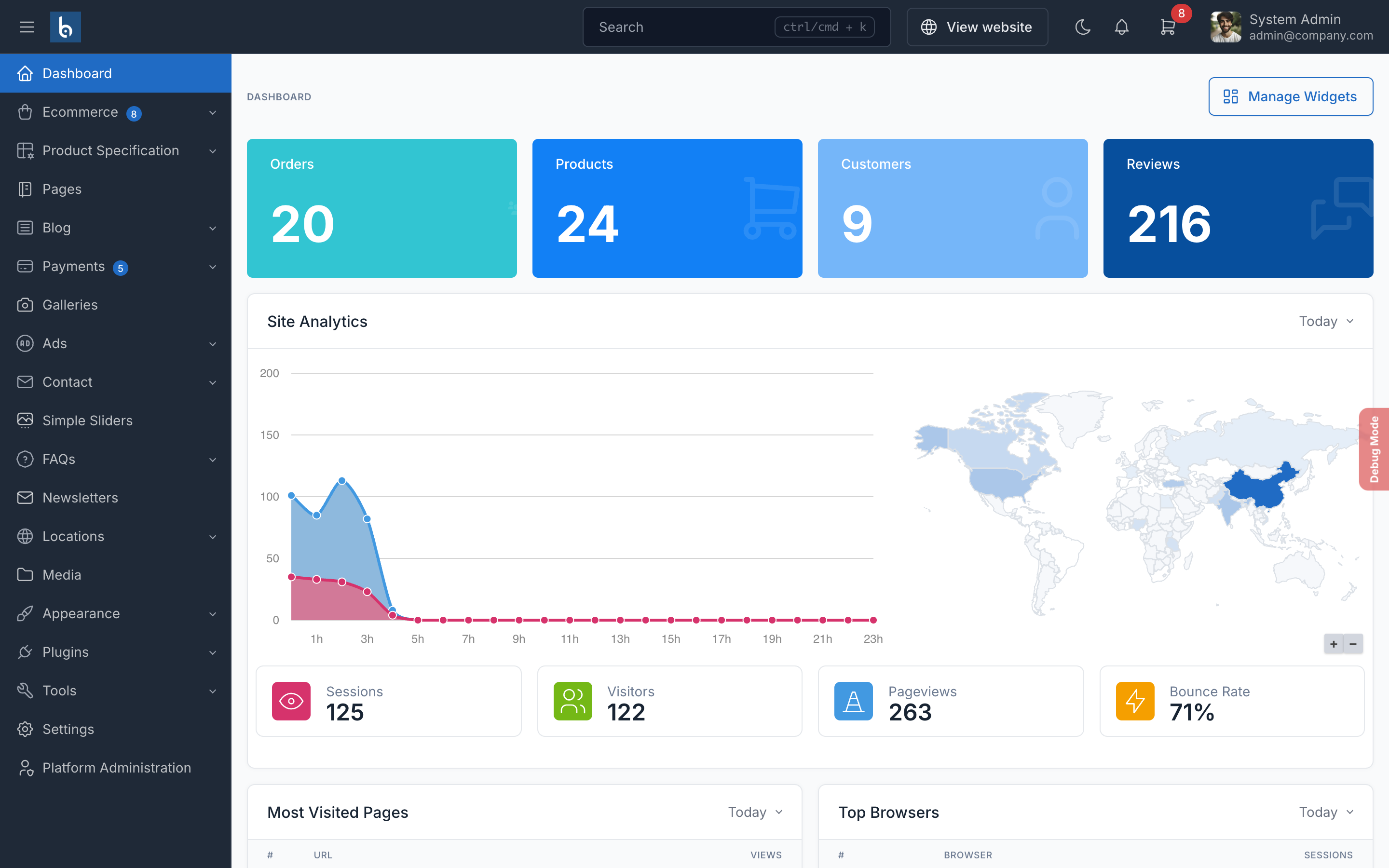
Task: Open the Today dropdown for Site Analytics
Action: (x=1325, y=321)
